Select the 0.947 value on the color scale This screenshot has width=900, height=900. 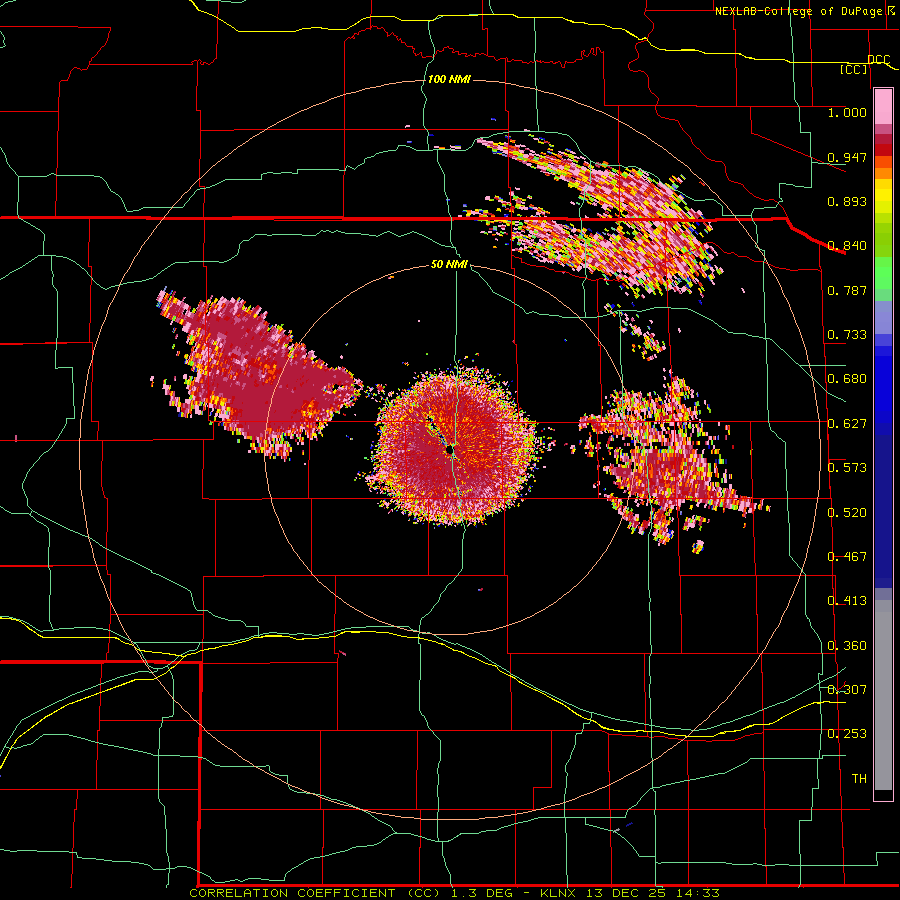(x=847, y=157)
